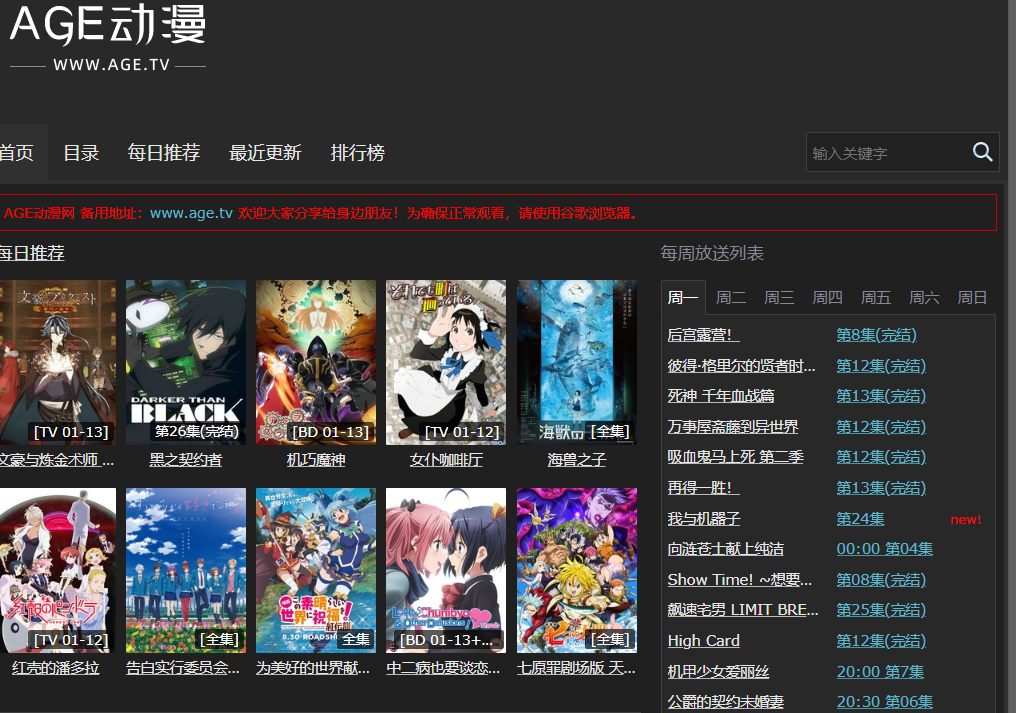Open the 目录 menu item
Viewport: 1016px width, 713px height.
point(81,152)
